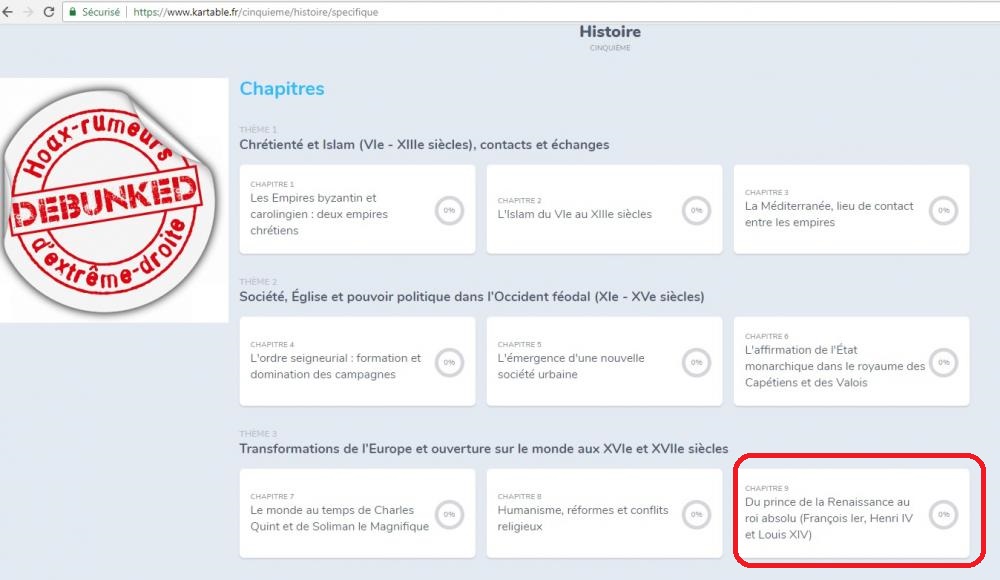
Task: Open chapter 5 L'émergence d'une nouvelle société urbaine
Action: pos(571,365)
